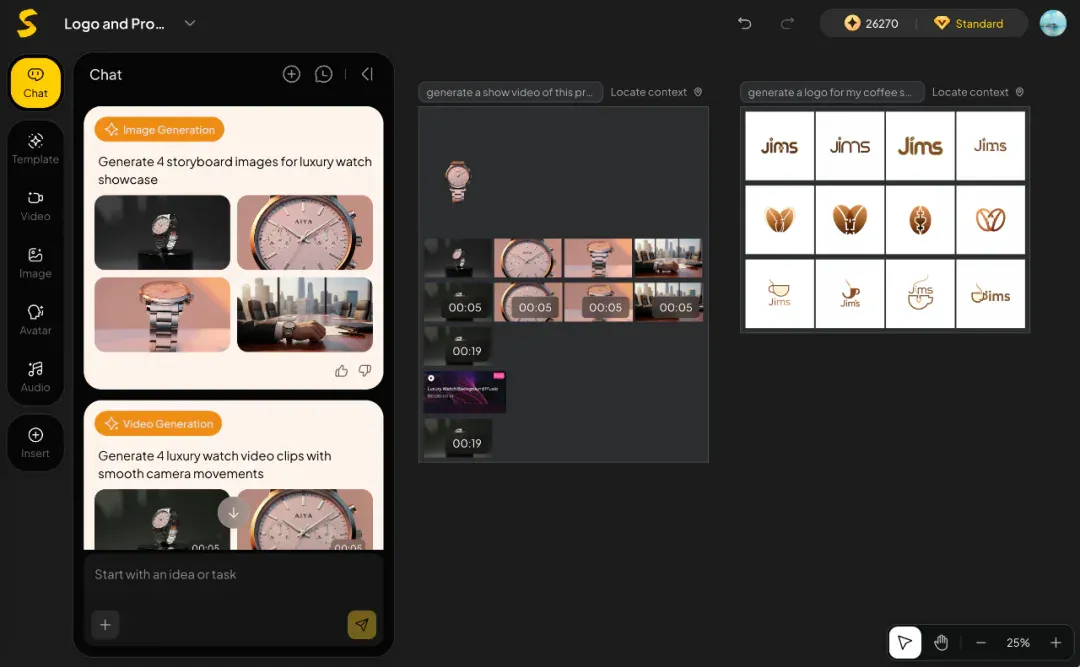This screenshot has height=667, width=1080.
Task: Click the 'generate a logo for my coffee' label
Action: [830, 92]
